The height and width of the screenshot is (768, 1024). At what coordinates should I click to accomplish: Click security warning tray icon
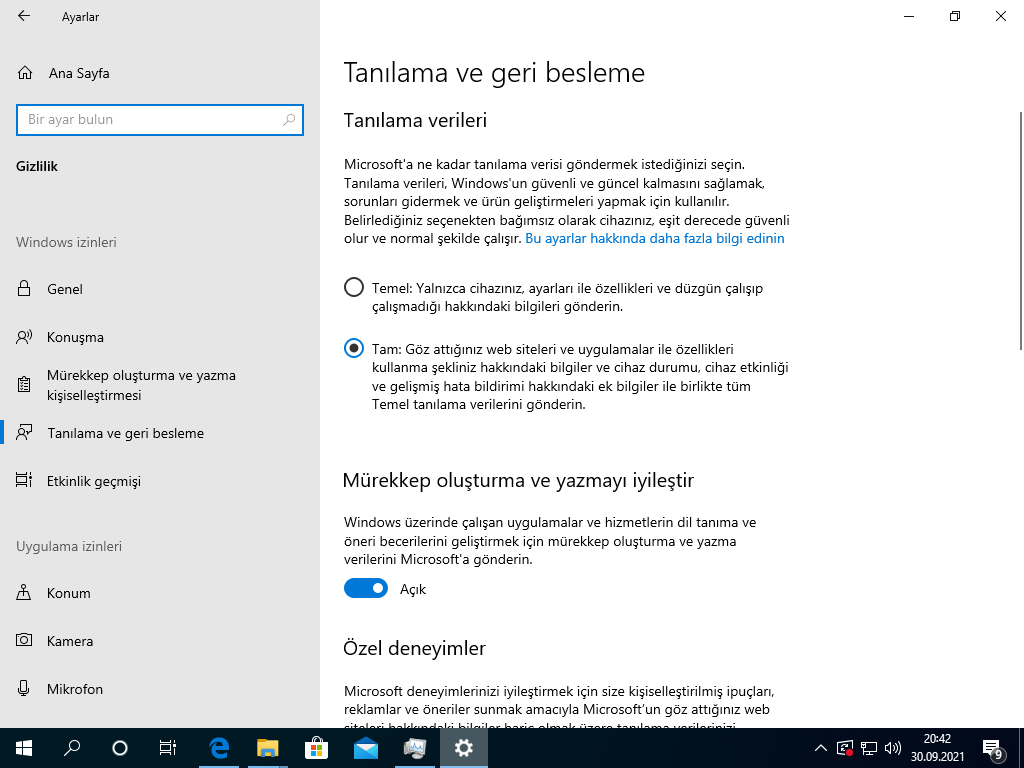point(844,748)
